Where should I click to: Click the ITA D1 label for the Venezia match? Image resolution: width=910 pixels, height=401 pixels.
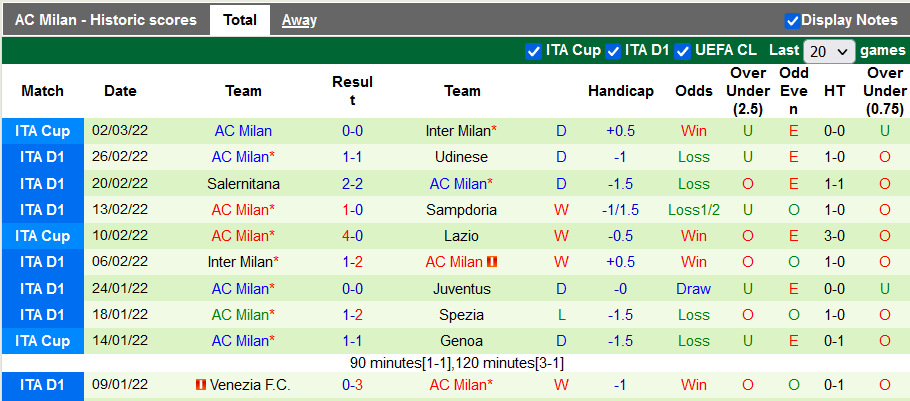point(42,385)
